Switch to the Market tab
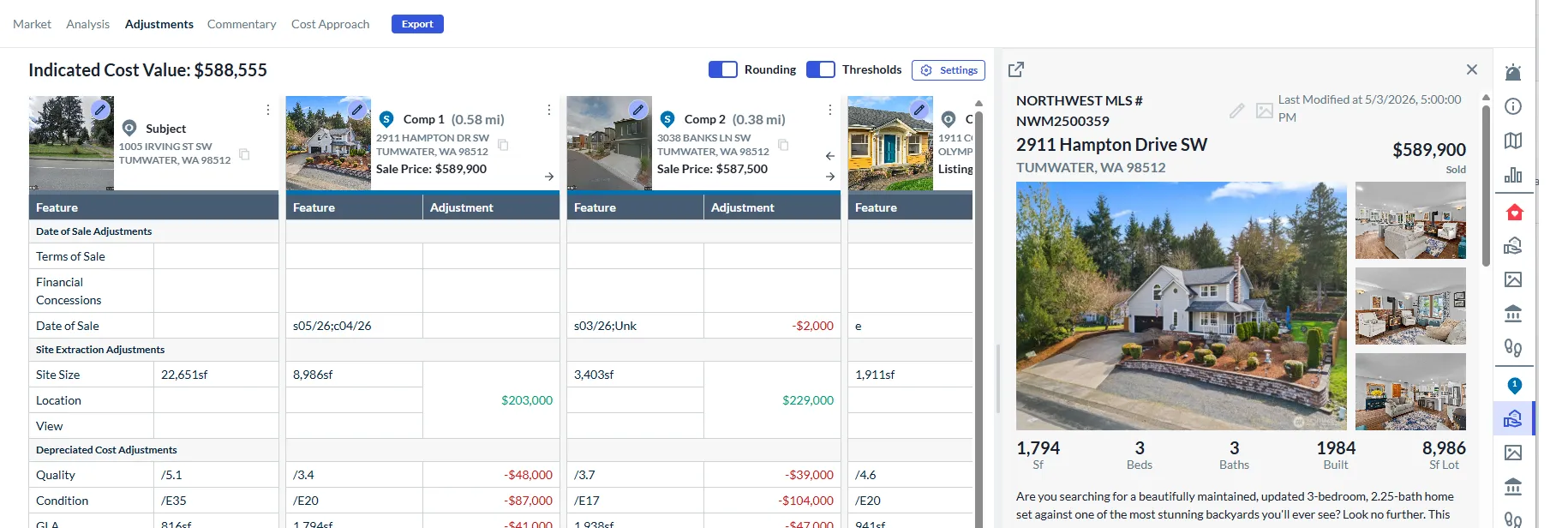Viewport: 1568px width, 528px height. tap(32, 24)
